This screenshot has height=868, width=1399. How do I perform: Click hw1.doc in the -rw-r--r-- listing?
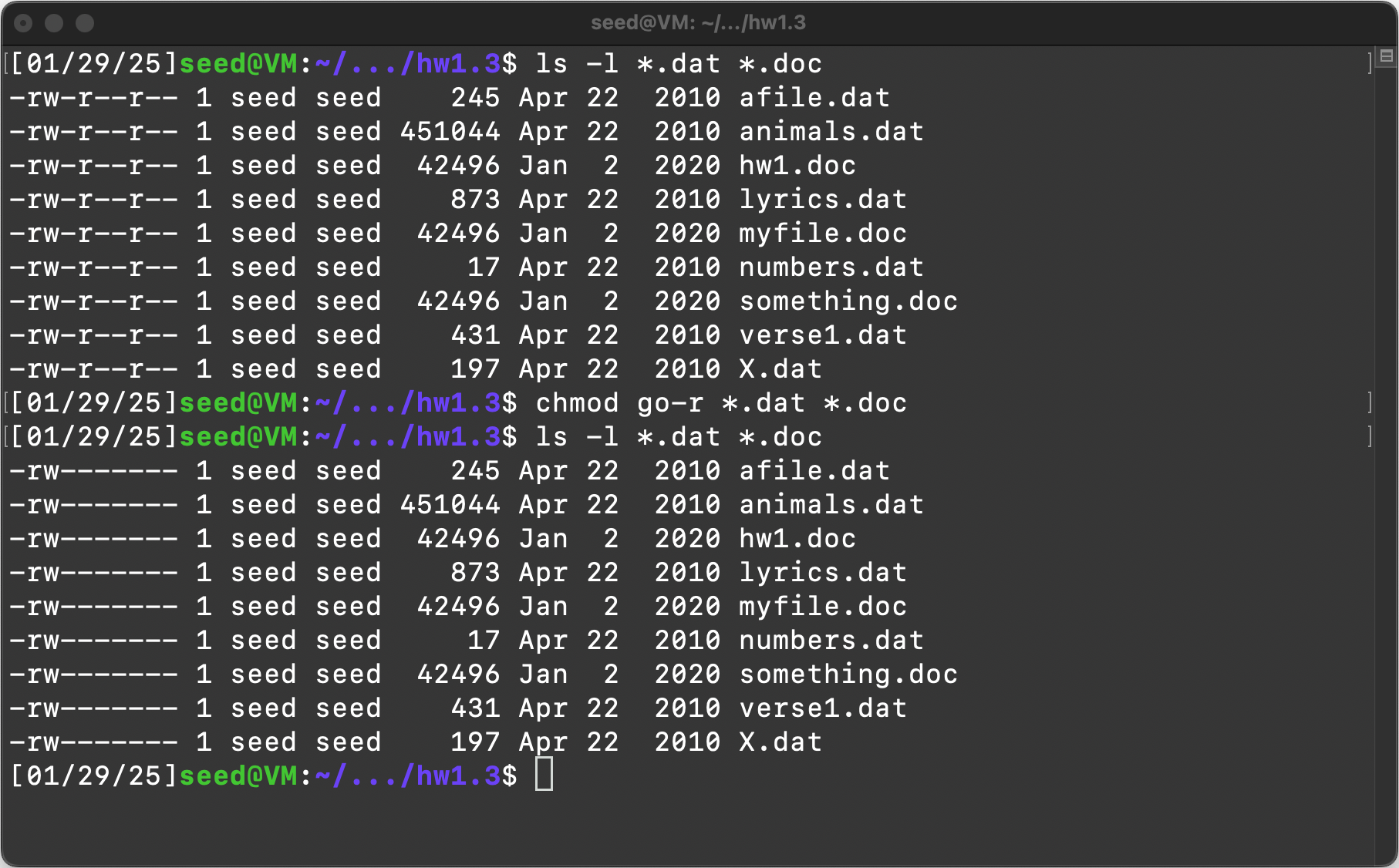pos(797,166)
